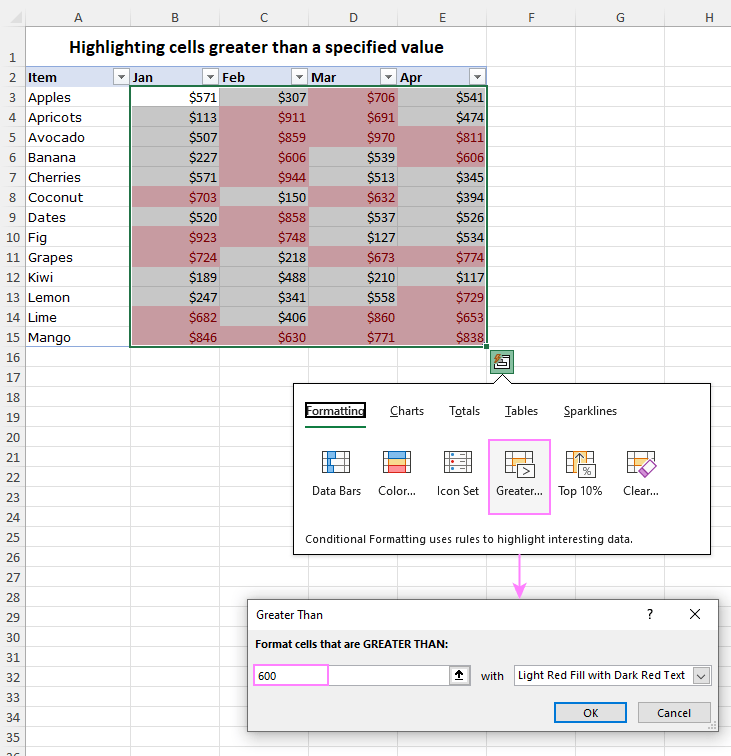731x756 pixels.
Task: Open the Mar column filter dropdown
Action: [x=388, y=77]
